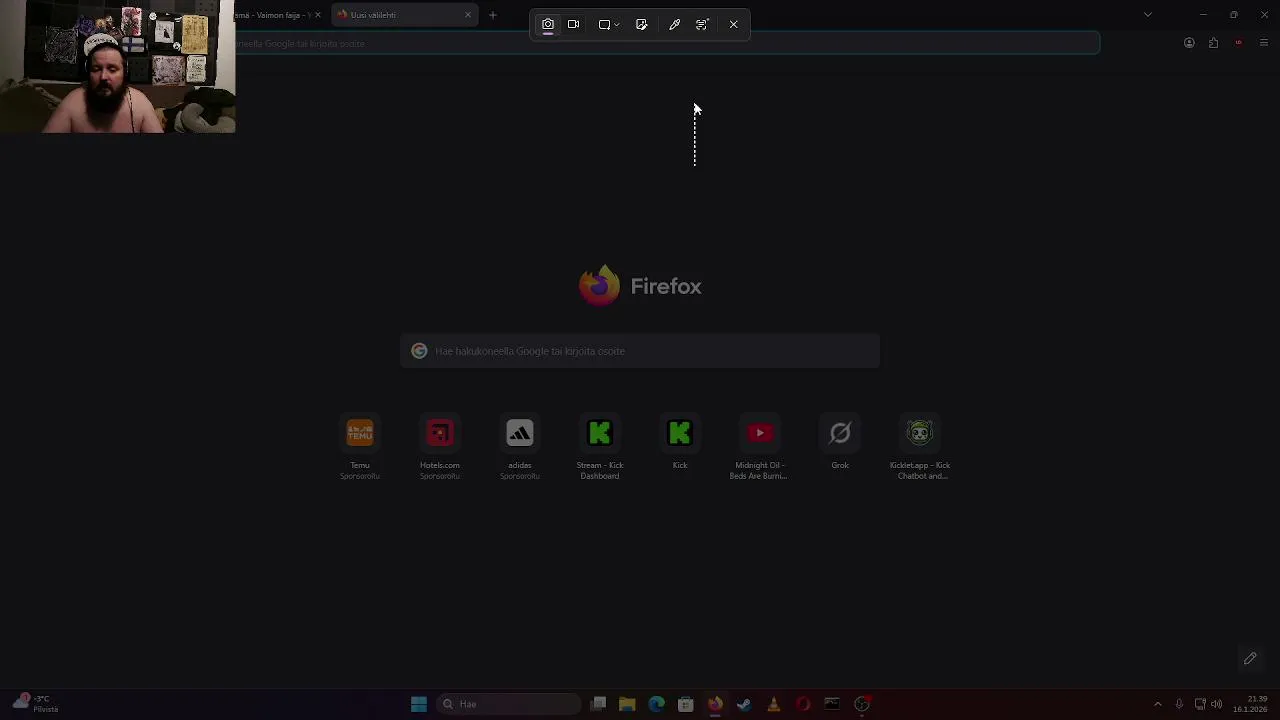Image resolution: width=1280 pixels, height=720 pixels.
Task: Click the Firefox logo on new tab page
Action: click(x=599, y=286)
